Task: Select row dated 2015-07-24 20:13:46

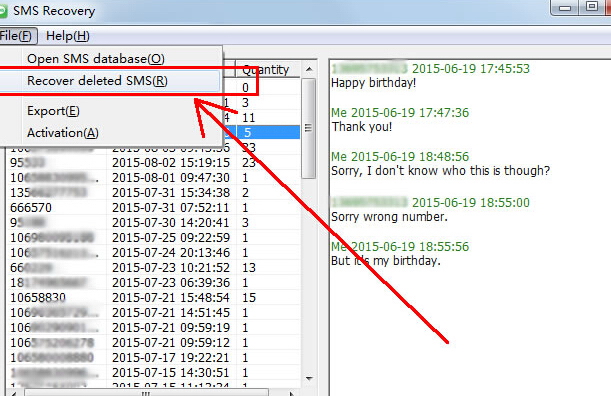Action: 154,253
